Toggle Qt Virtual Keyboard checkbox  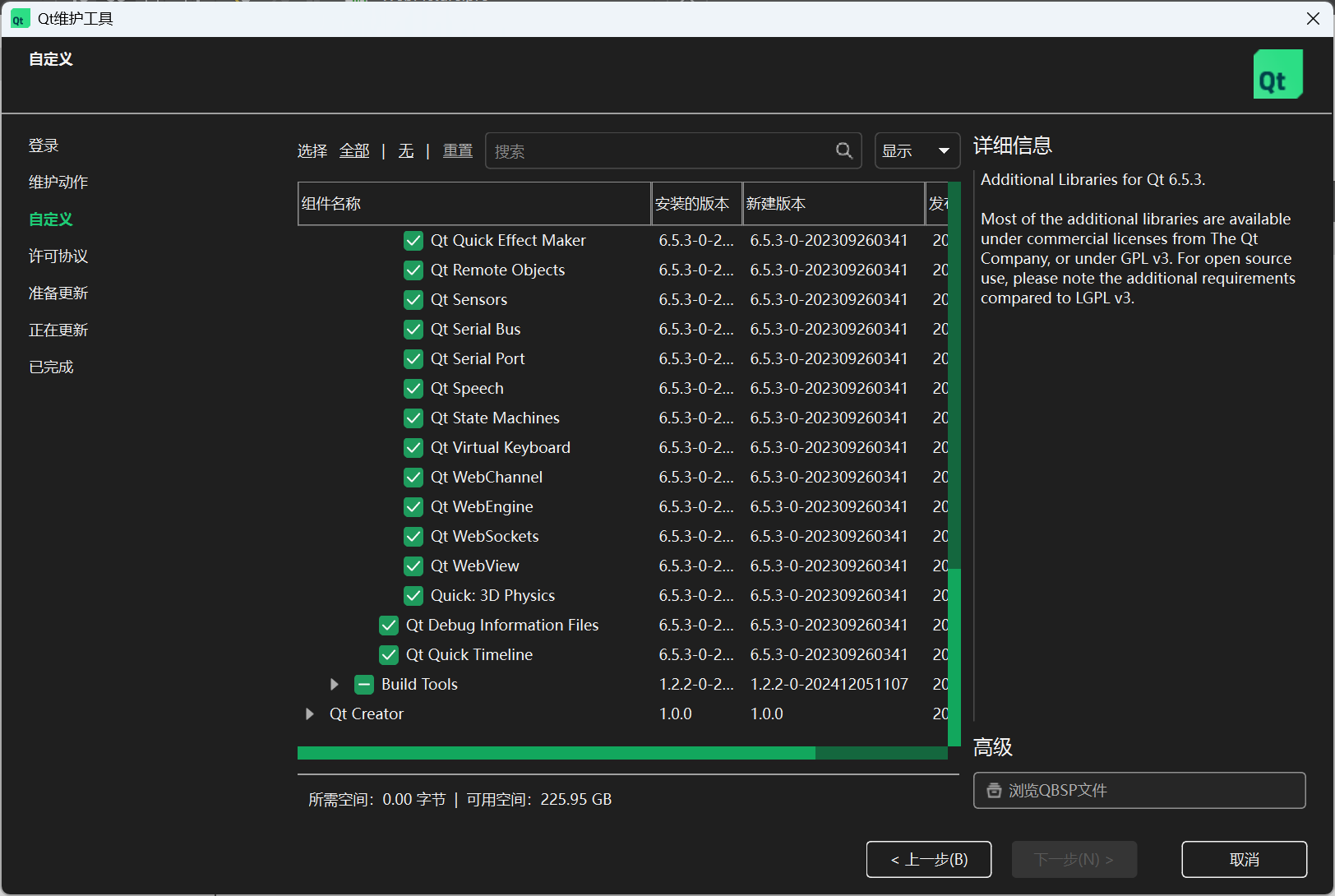tap(413, 448)
